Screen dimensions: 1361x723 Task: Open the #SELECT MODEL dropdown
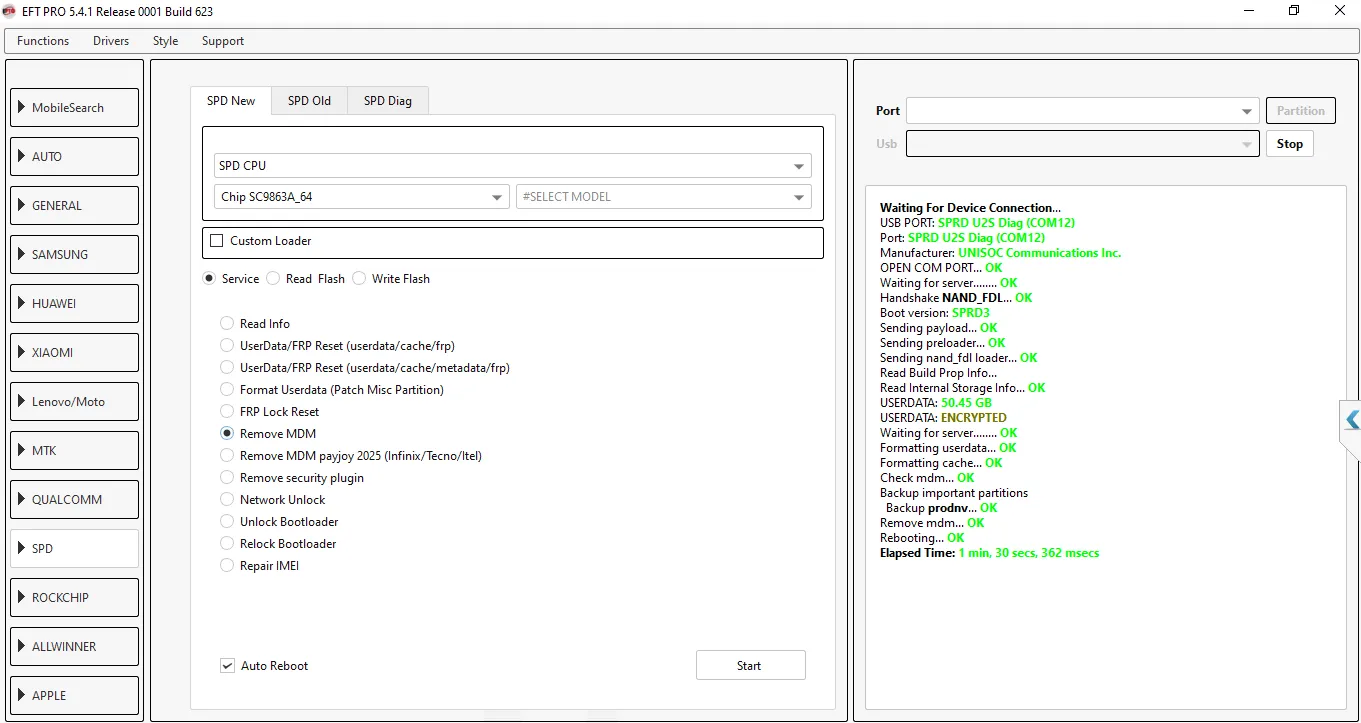[662, 197]
